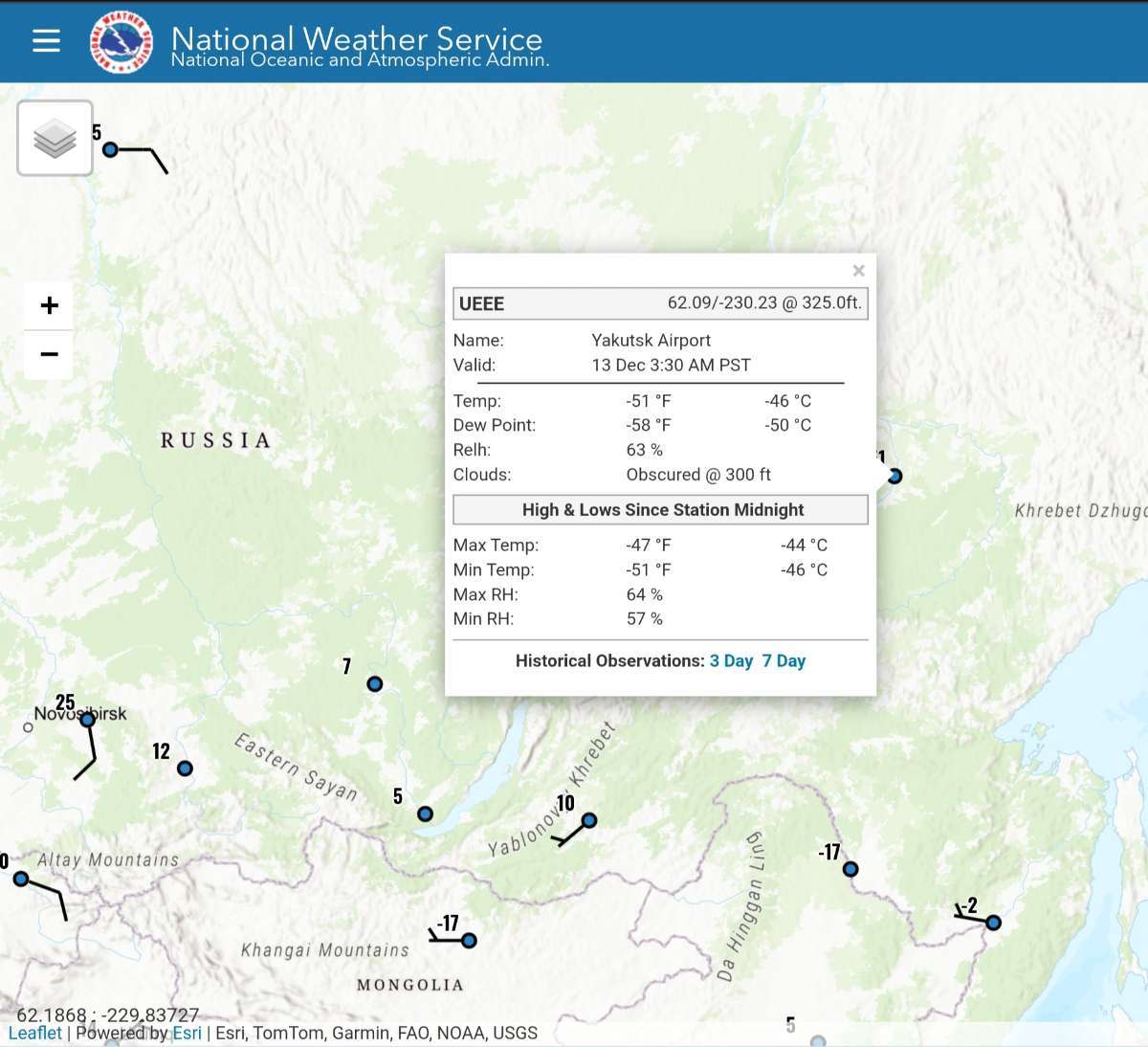Select the station marker labeled 12
This screenshot has width=1148, height=1047.
click(185, 769)
